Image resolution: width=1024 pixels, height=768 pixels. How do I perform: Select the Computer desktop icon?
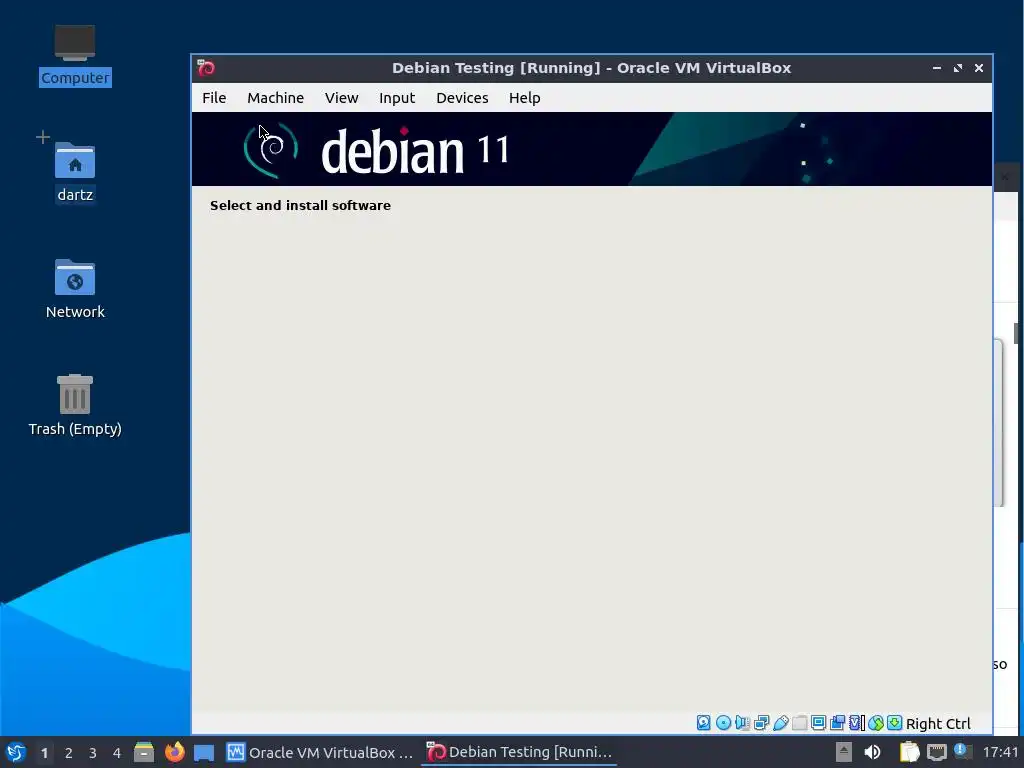(74, 55)
